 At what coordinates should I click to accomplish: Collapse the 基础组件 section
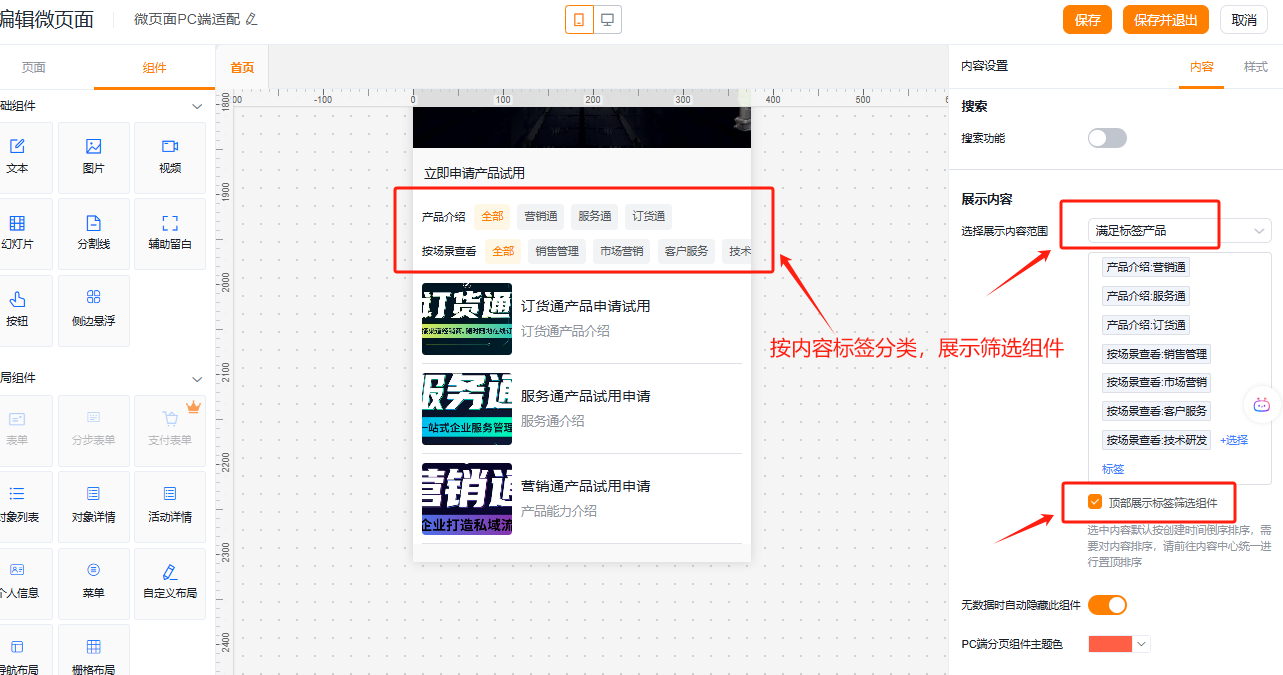tap(197, 106)
